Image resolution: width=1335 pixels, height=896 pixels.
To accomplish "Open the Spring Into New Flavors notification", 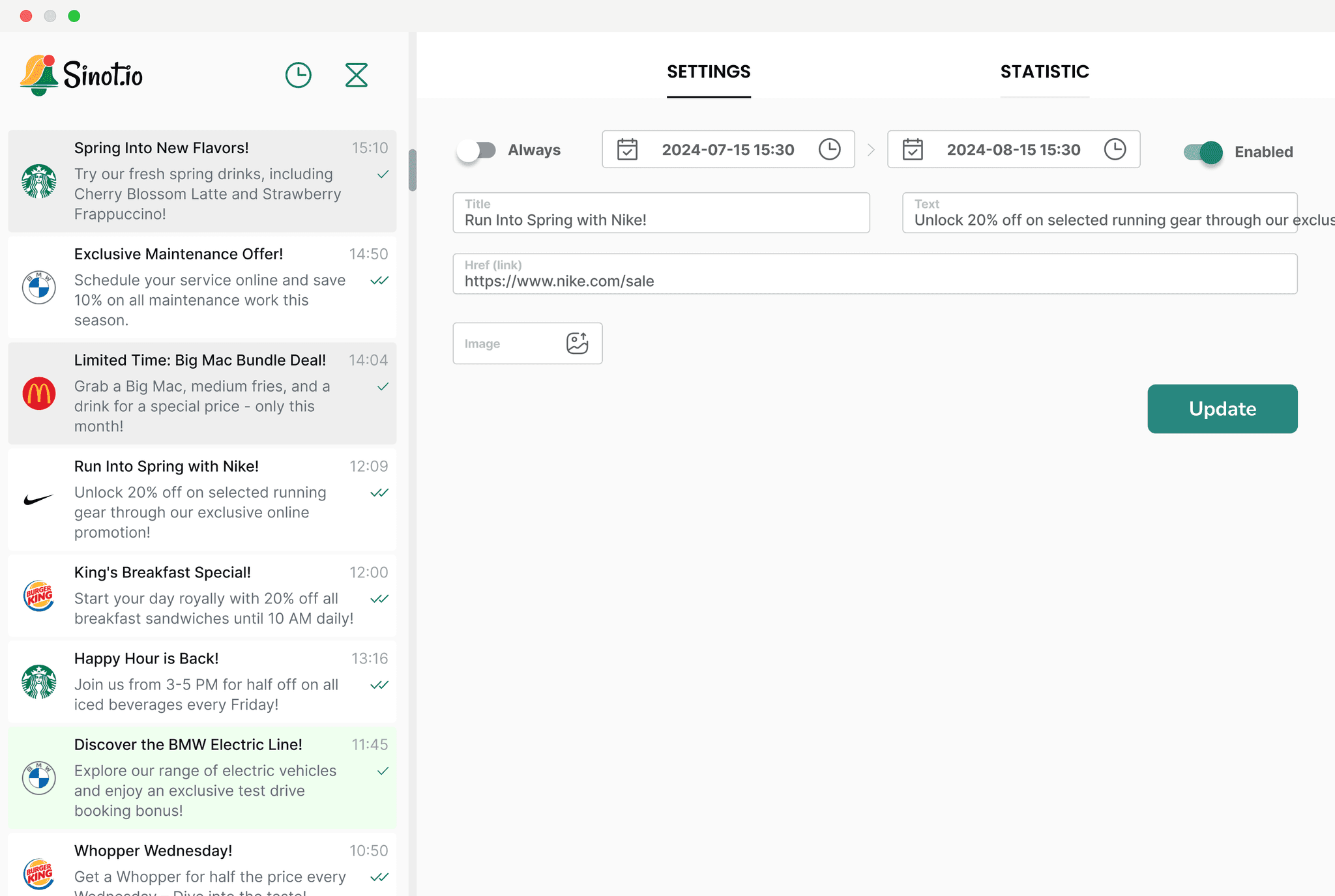I will pyautogui.click(x=202, y=181).
